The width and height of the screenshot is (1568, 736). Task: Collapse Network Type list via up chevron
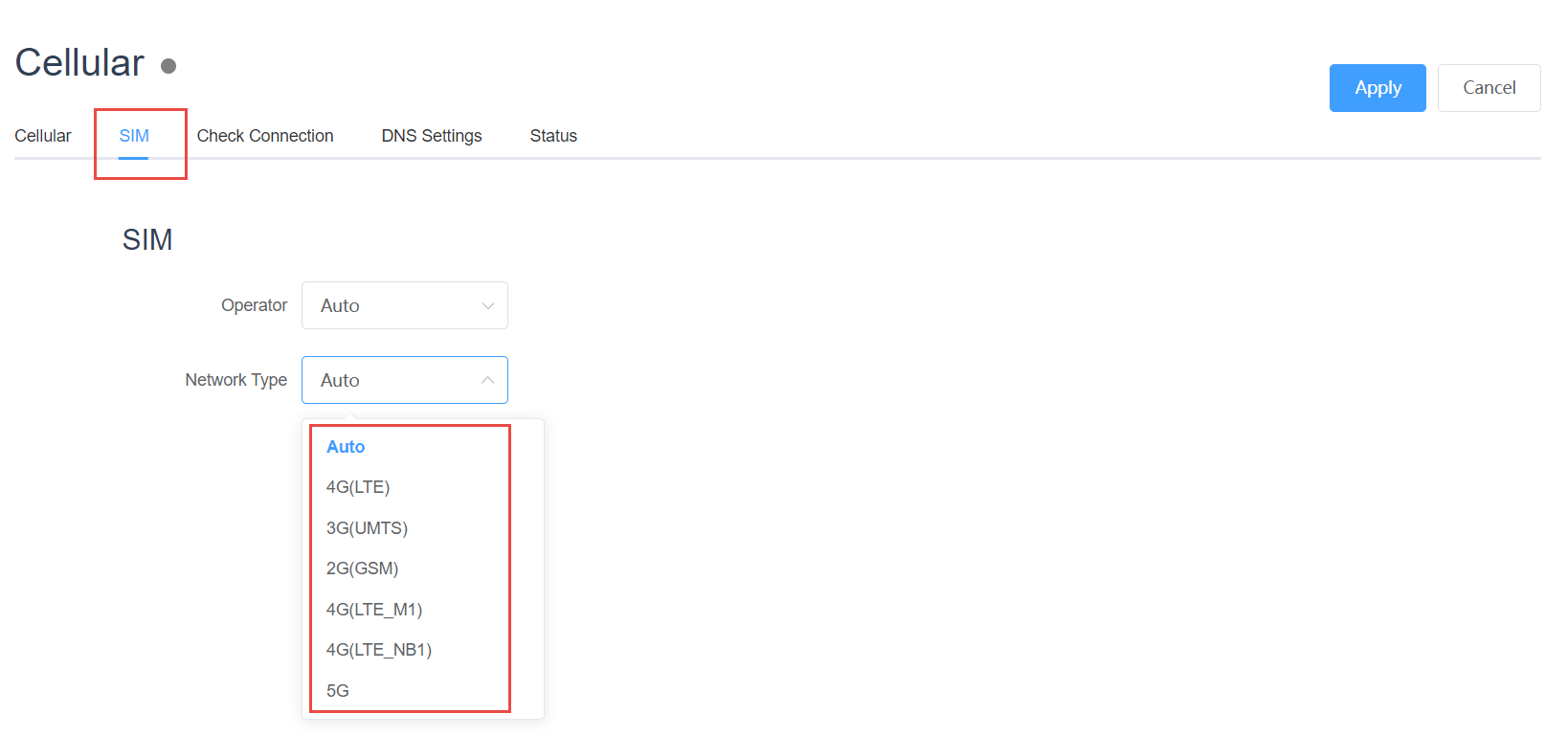[x=487, y=381]
